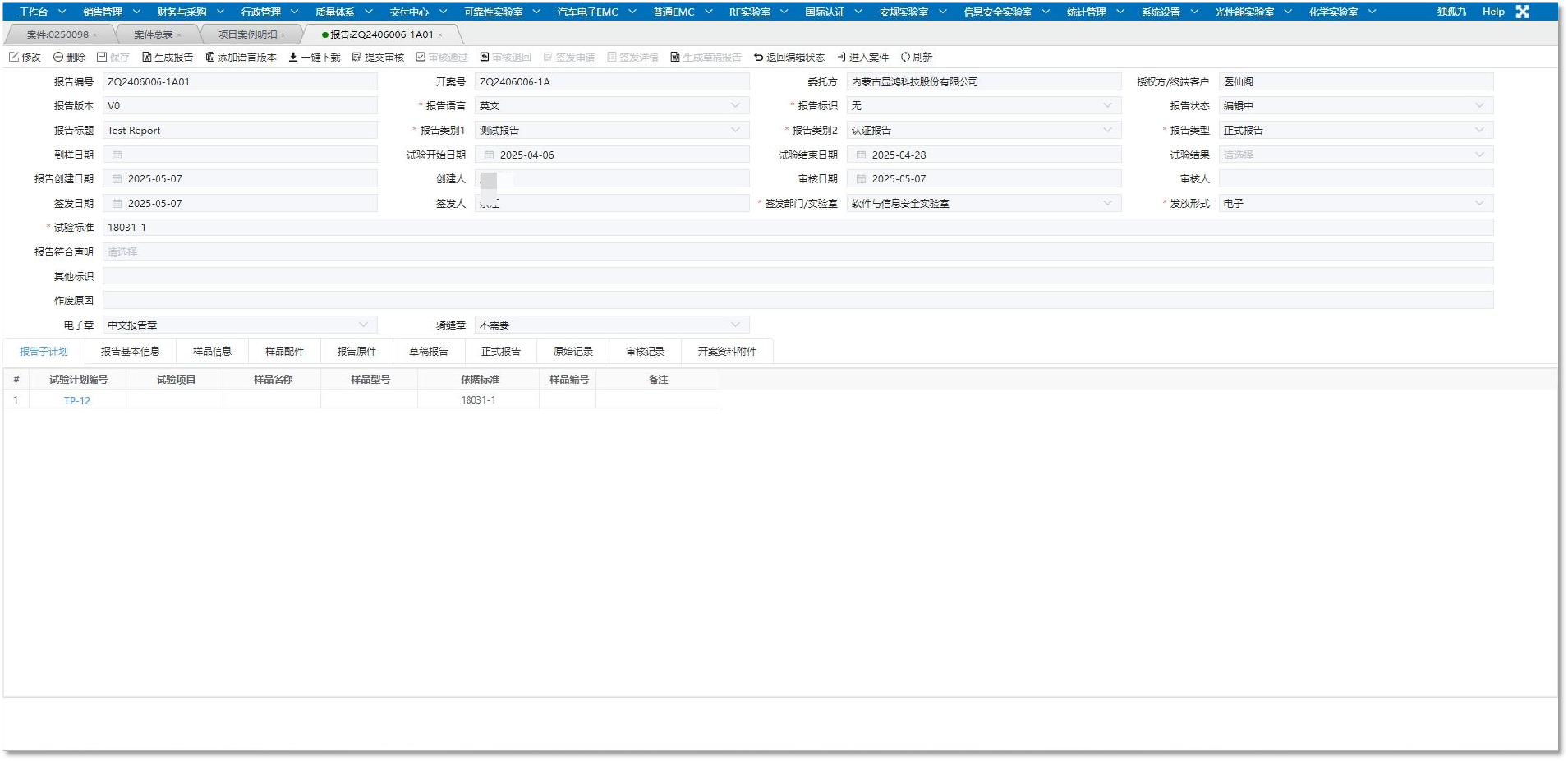The height and width of the screenshot is (761, 1568).
Task: Open test plan link TP-12
Action: tap(77, 400)
